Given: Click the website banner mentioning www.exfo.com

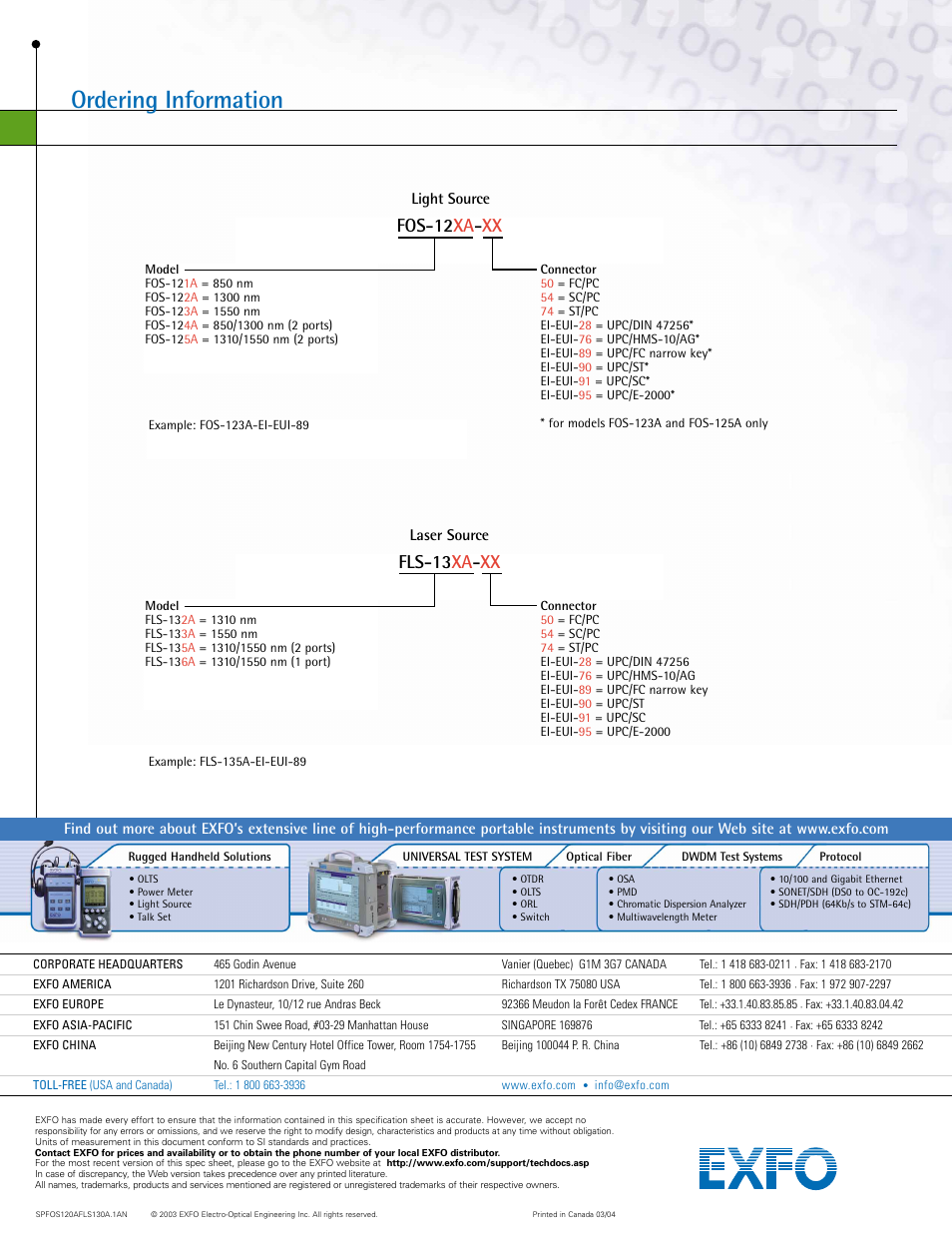Looking at the screenshot, I should click(x=476, y=829).
